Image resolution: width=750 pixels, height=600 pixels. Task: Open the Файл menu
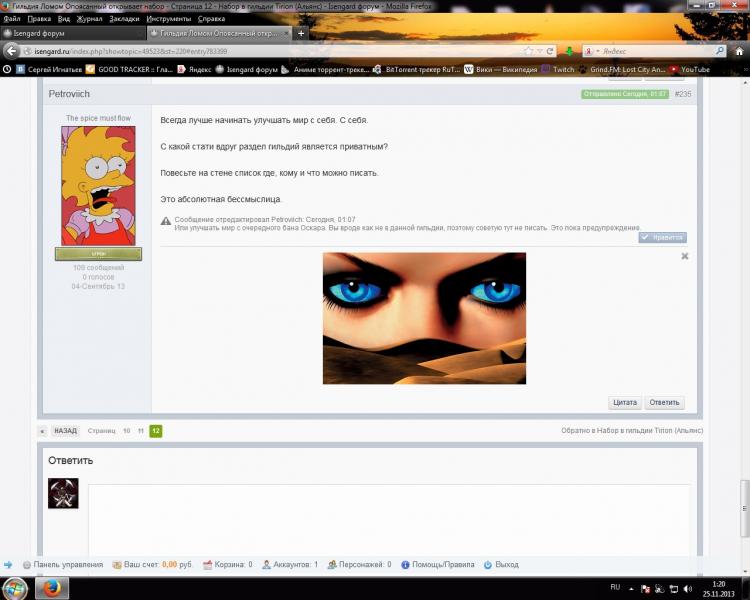coord(12,19)
